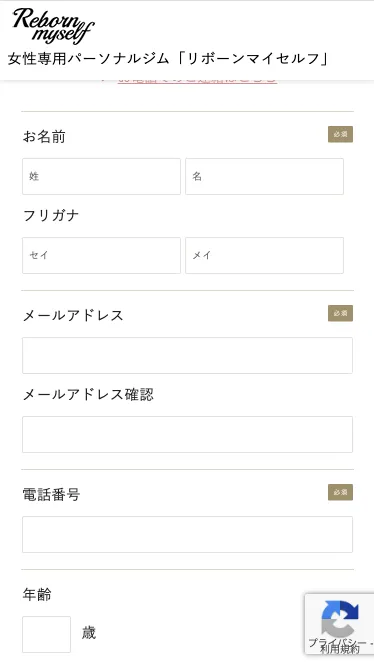Click the 必須 badge beside メールアドレス

(x=340, y=313)
